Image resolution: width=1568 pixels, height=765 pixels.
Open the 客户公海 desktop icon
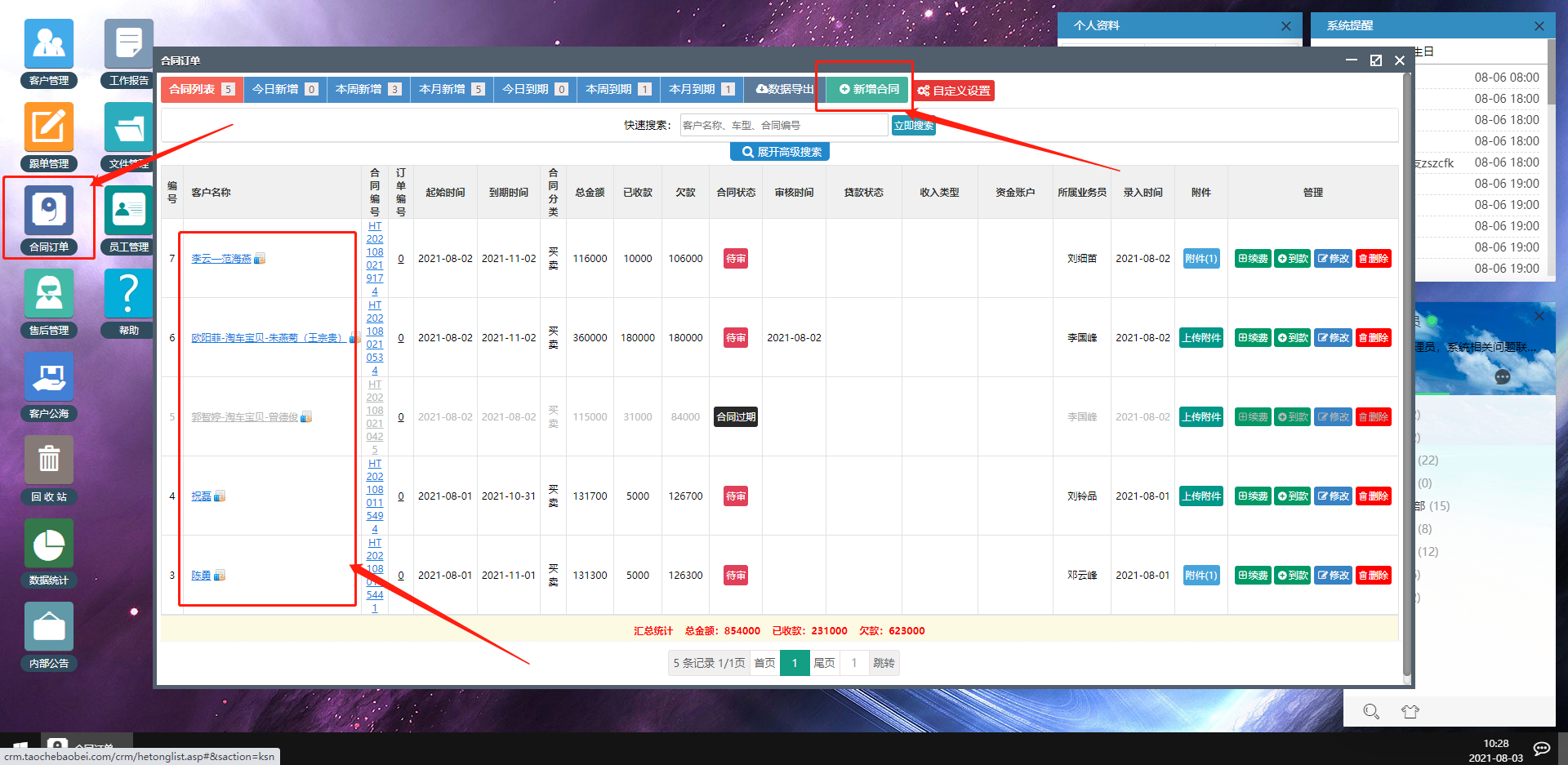coord(49,386)
